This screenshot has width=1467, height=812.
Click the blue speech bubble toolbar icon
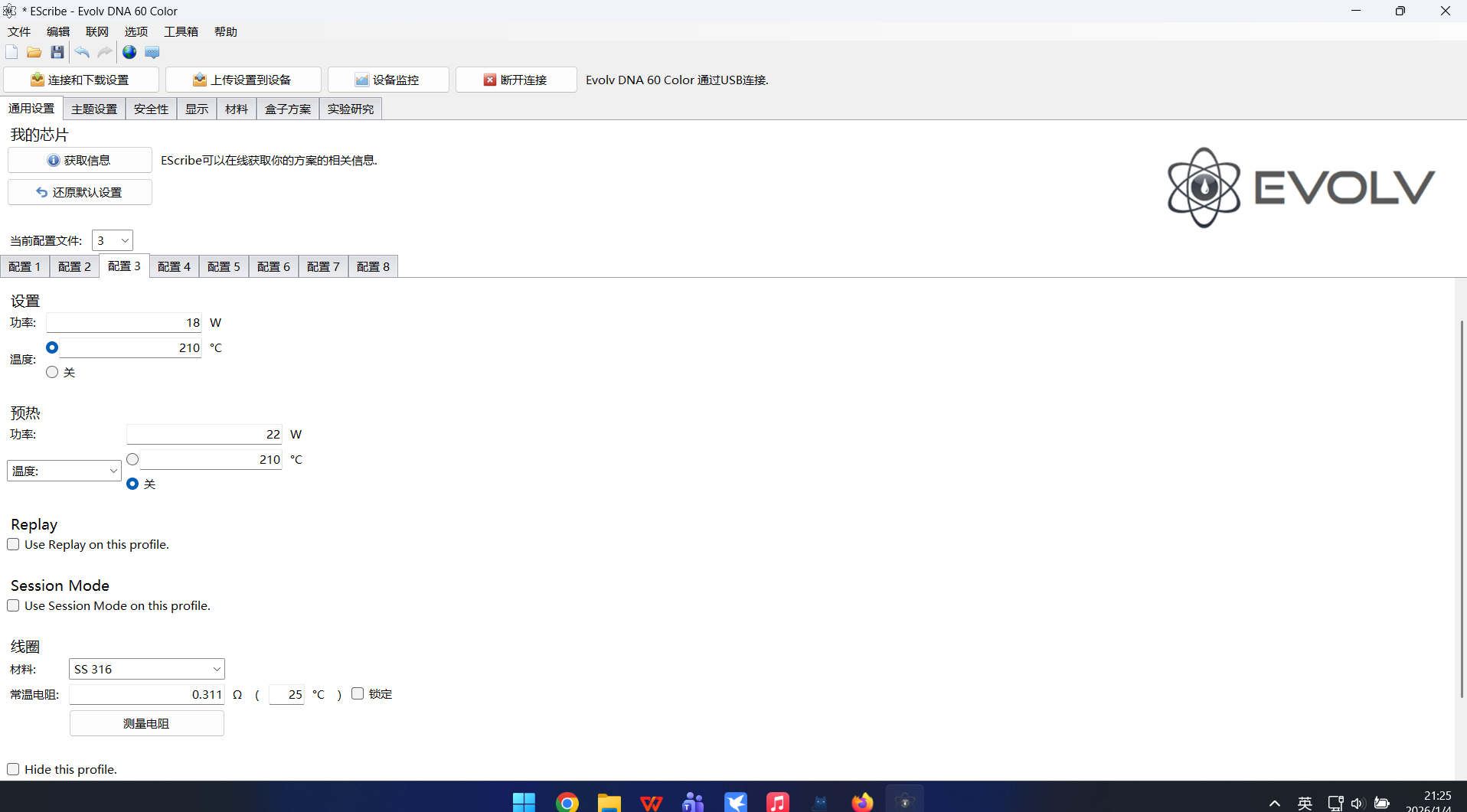pyautogui.click(x=152, y=52)
